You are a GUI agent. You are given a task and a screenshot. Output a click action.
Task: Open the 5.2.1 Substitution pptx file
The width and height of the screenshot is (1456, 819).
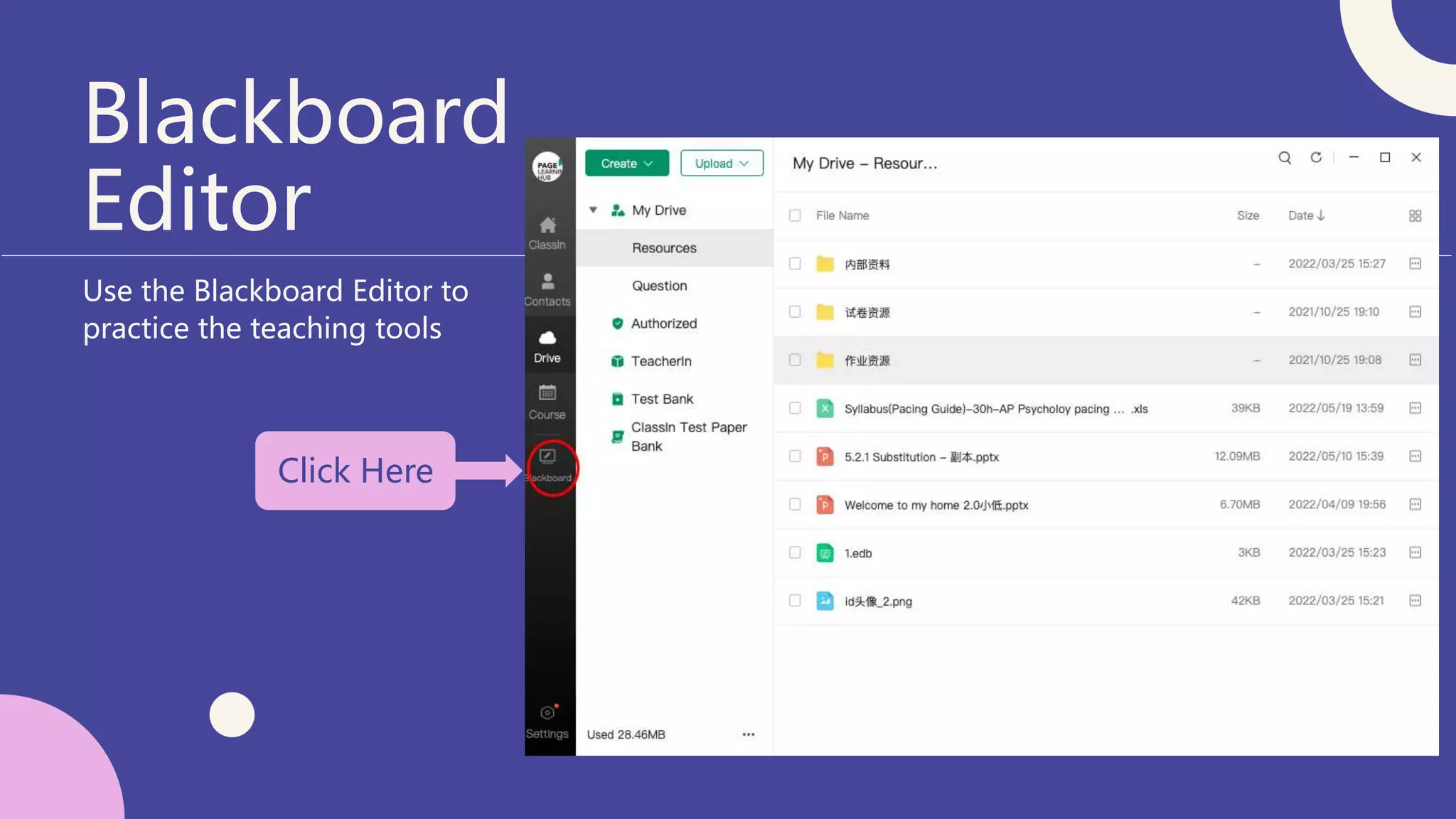(921, 457)
